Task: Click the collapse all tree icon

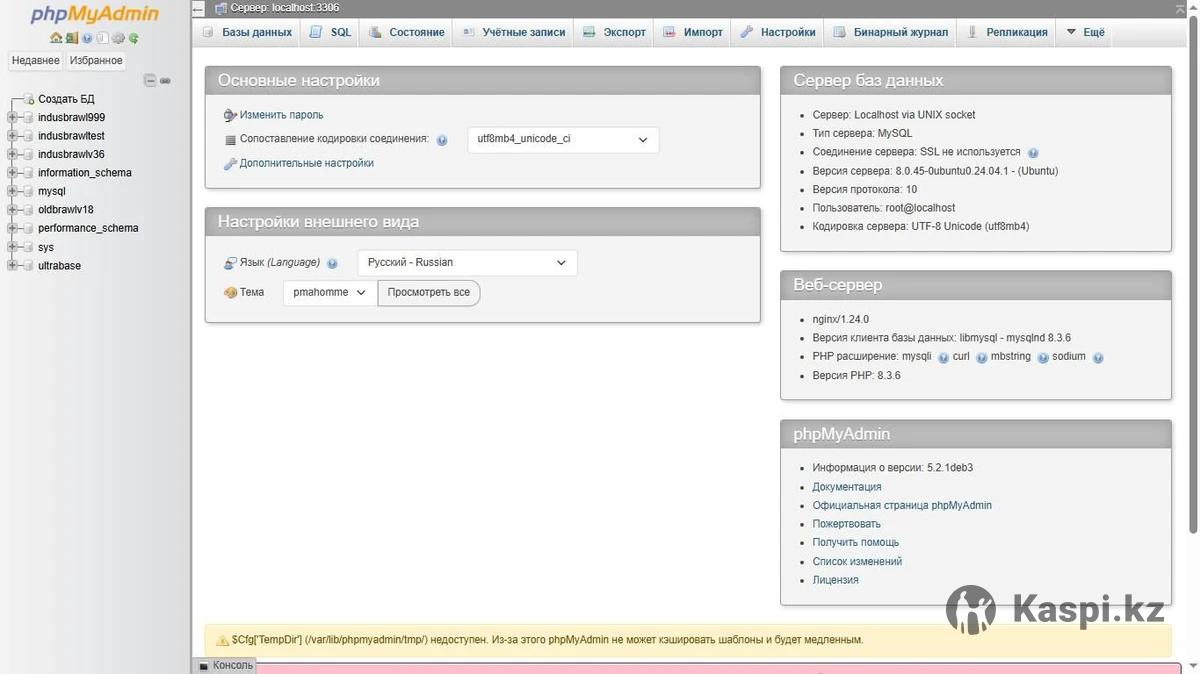Action: [x=149, y=80]
